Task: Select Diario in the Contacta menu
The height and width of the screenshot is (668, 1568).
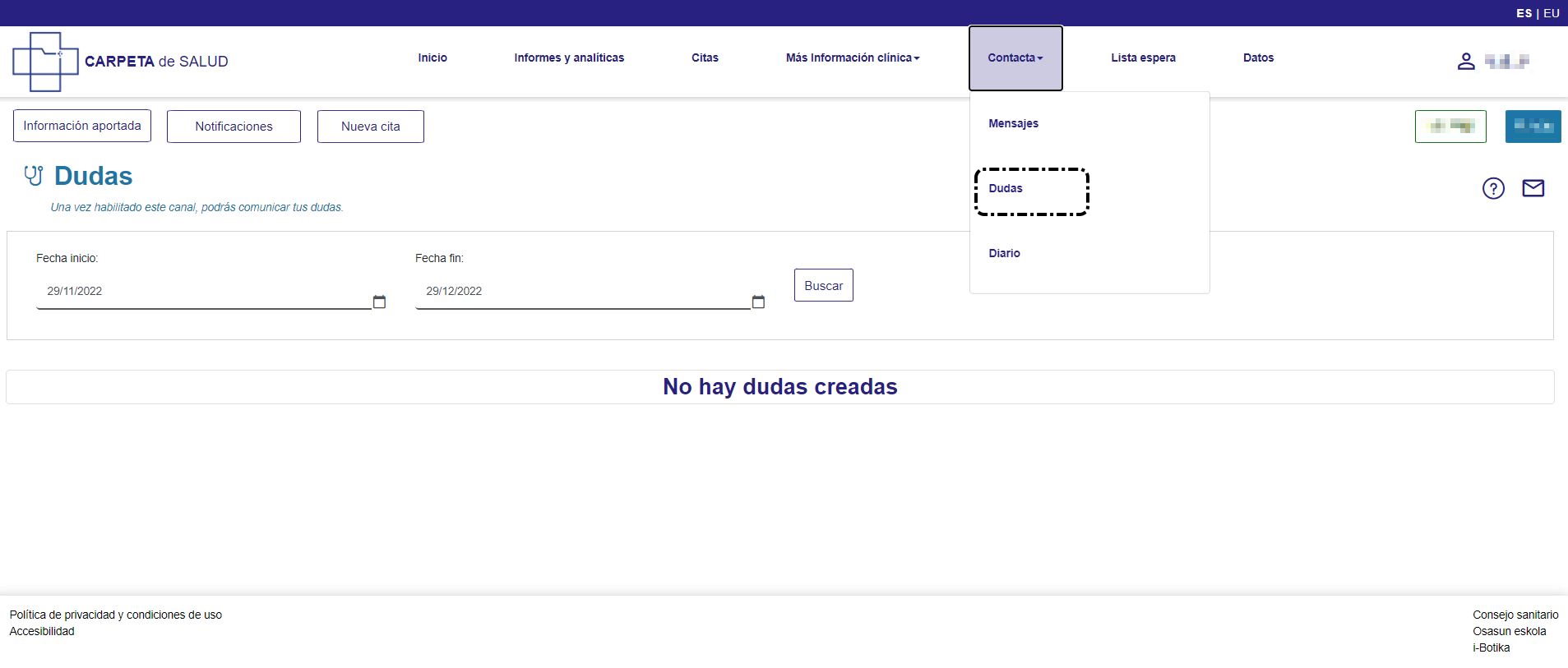Action: (x=1004, y=253)
